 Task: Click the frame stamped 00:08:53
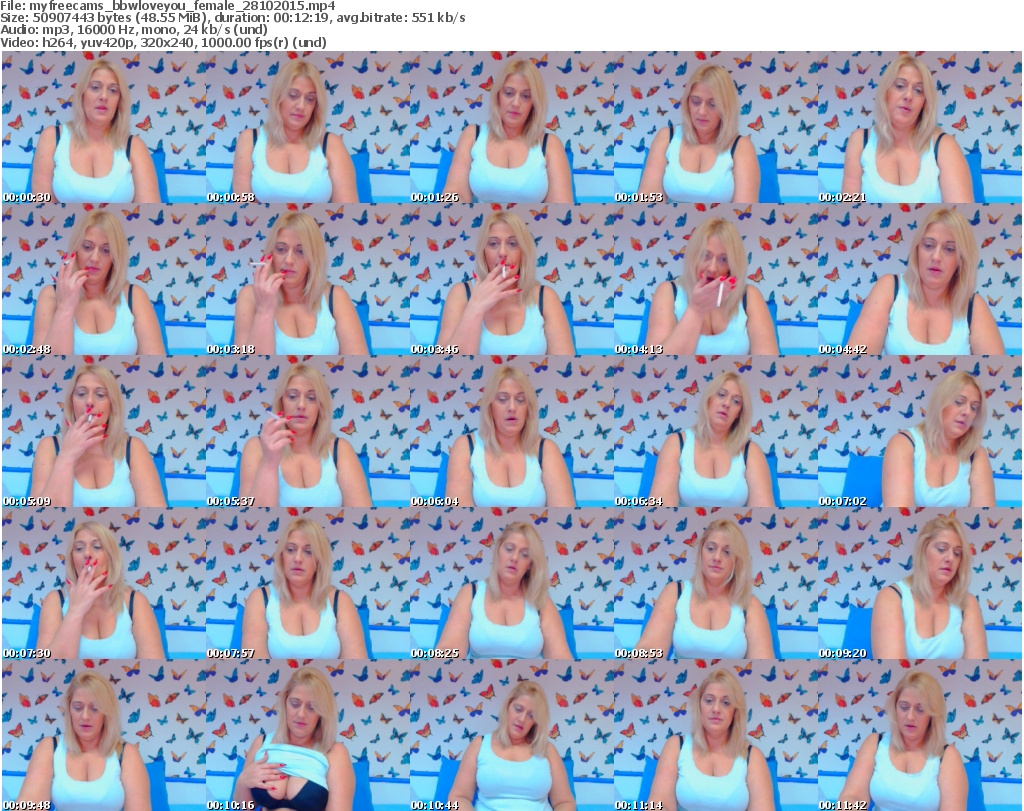[715, 584]
